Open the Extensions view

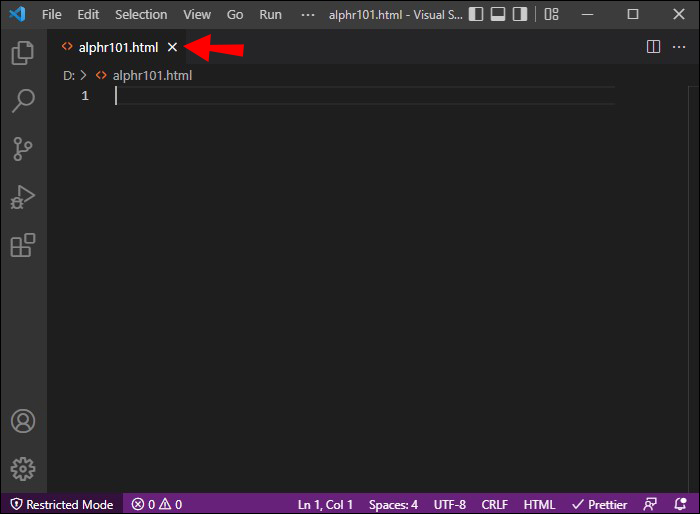22,245
